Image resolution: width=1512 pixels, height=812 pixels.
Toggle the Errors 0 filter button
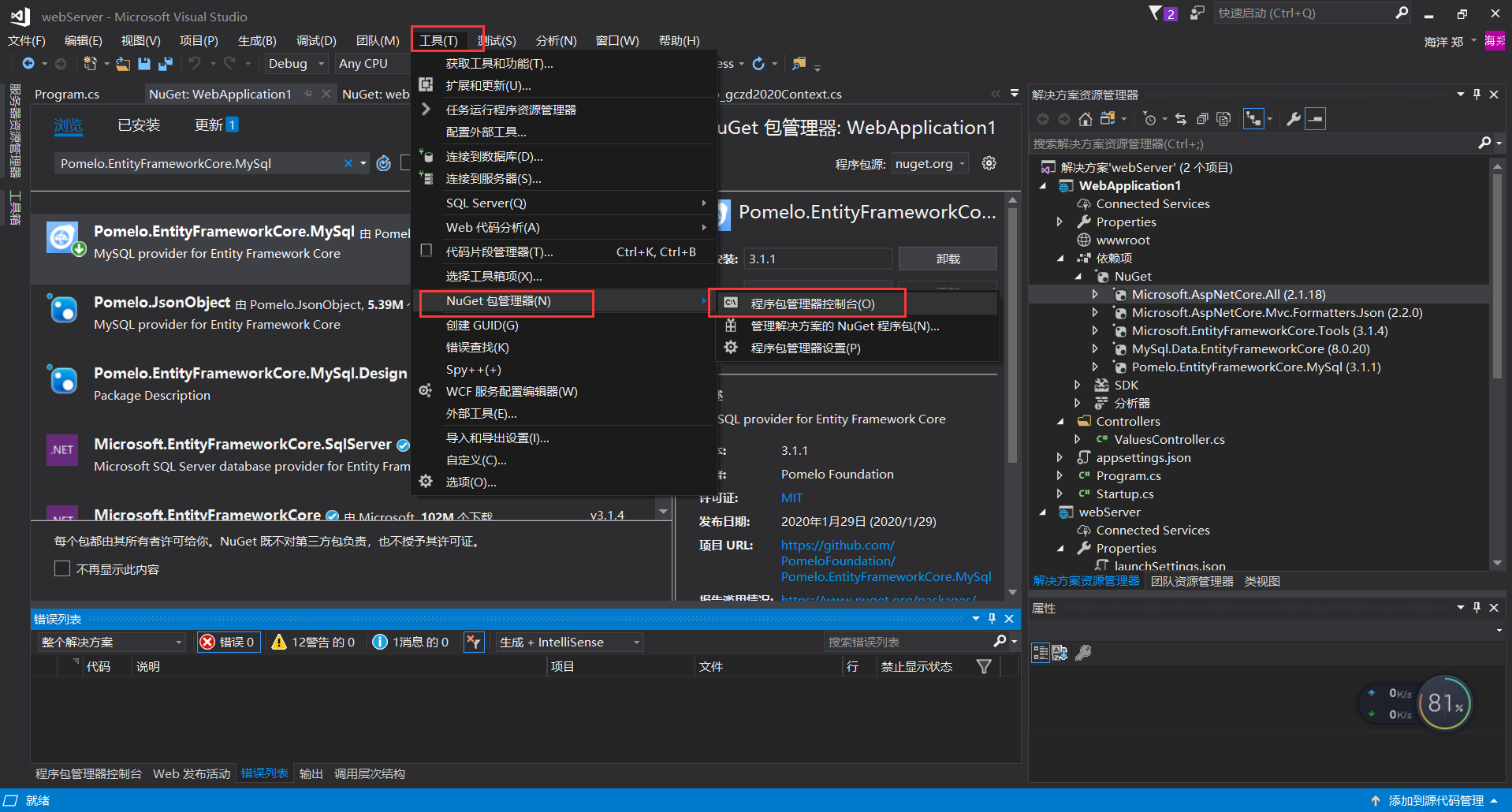tap(229, 643)
